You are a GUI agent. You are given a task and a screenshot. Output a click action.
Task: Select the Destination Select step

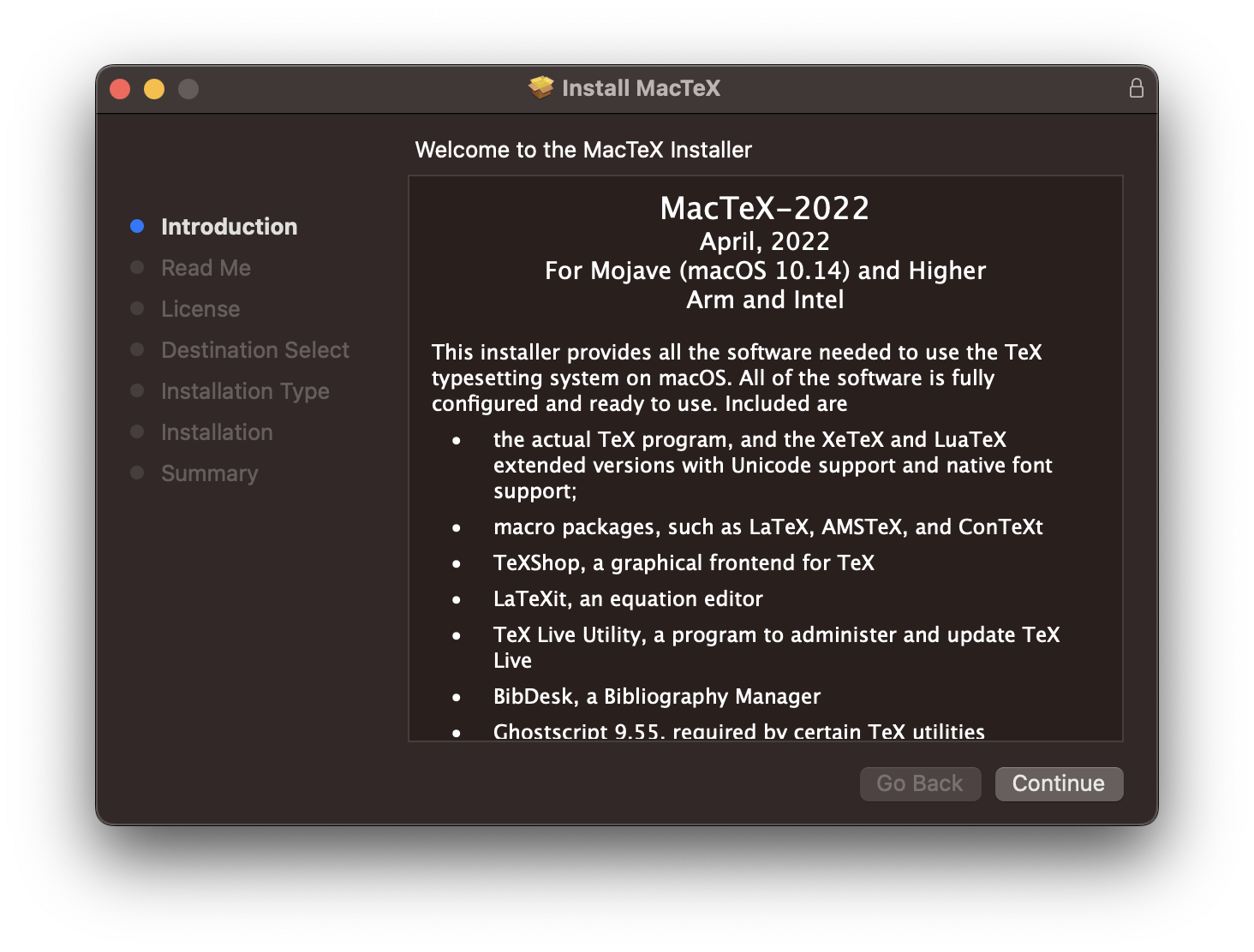(x=255, y=350)
